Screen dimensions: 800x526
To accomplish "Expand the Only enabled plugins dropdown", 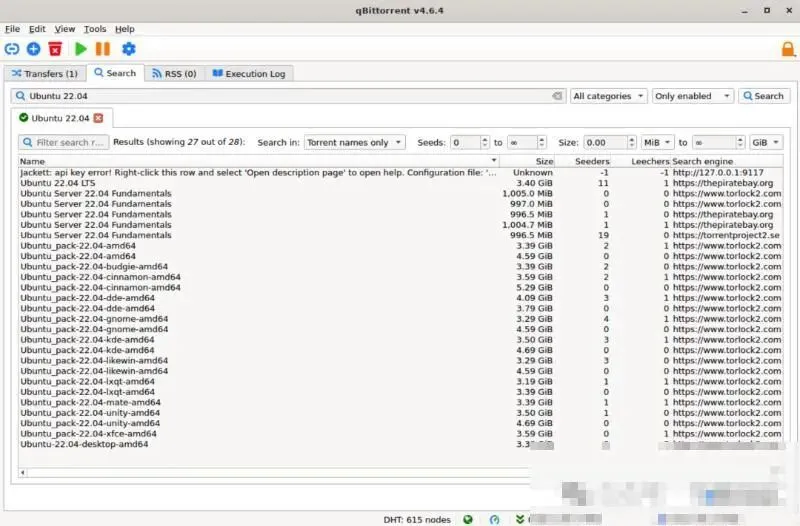I will pos(692,96).
